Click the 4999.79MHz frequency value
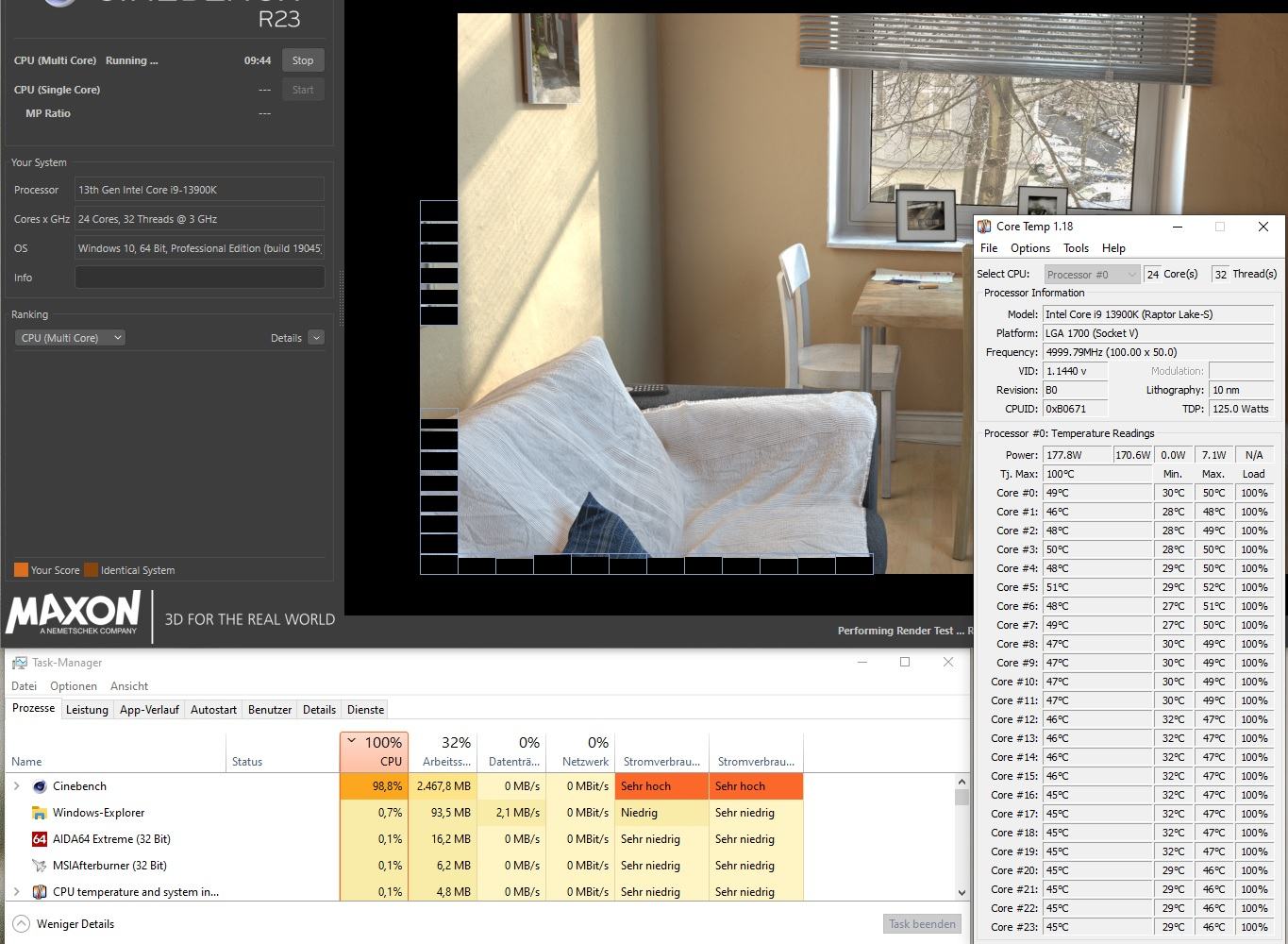The width and height of the screenshot is (1288, 944). point(1158,352)
